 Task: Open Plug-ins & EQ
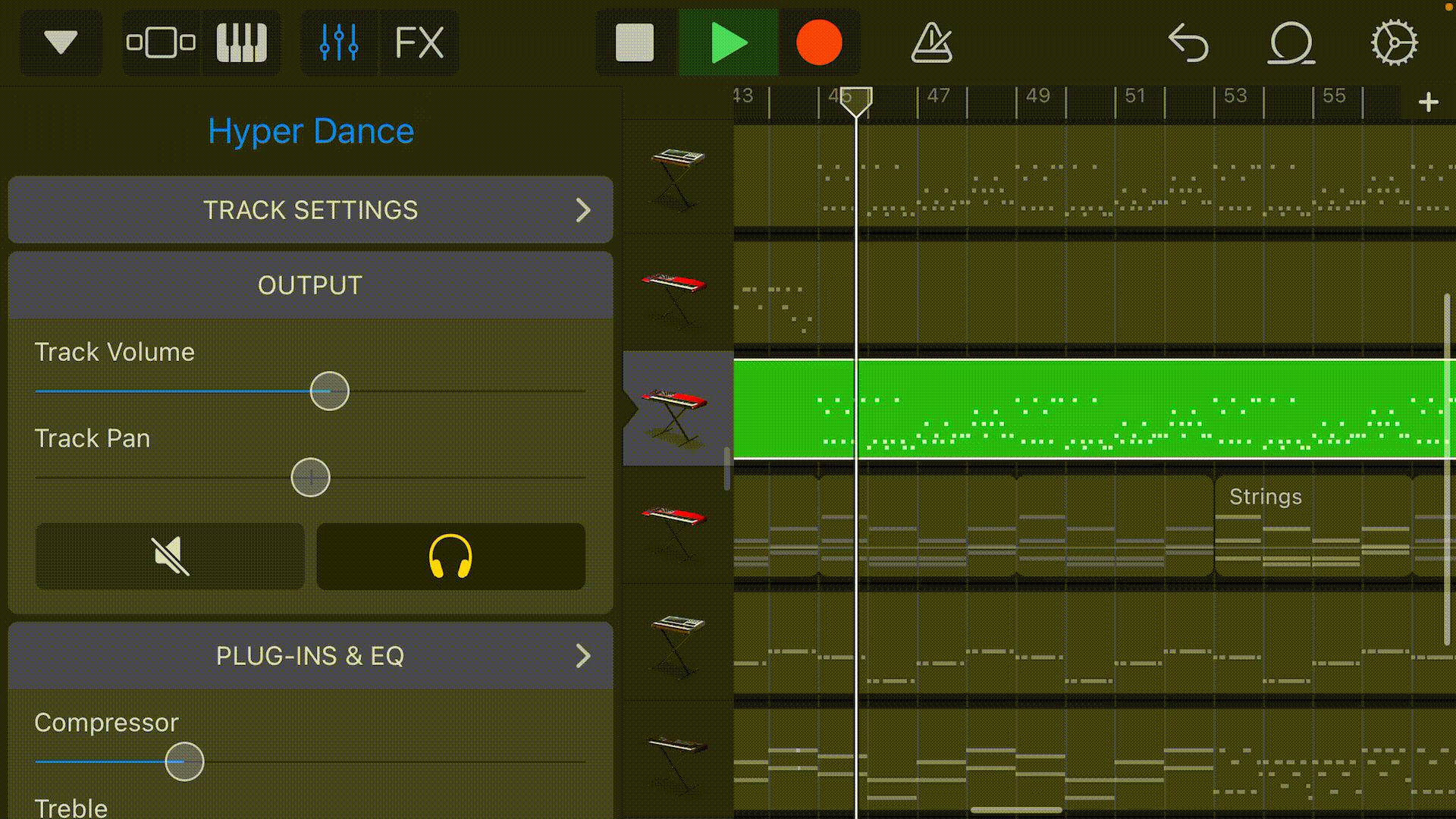pyautogui.click(x=310, y=655)
